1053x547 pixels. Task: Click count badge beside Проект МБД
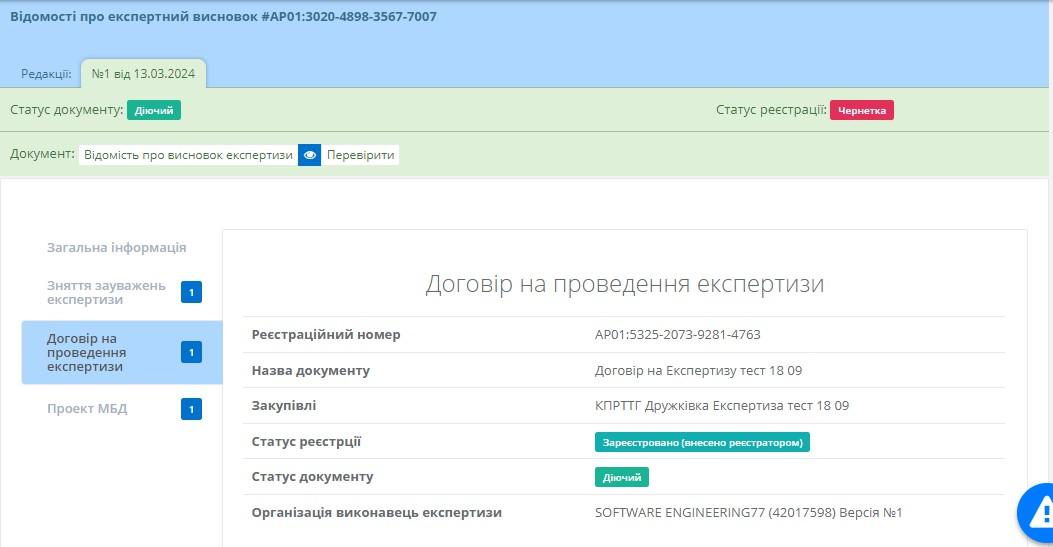point(191,409)
